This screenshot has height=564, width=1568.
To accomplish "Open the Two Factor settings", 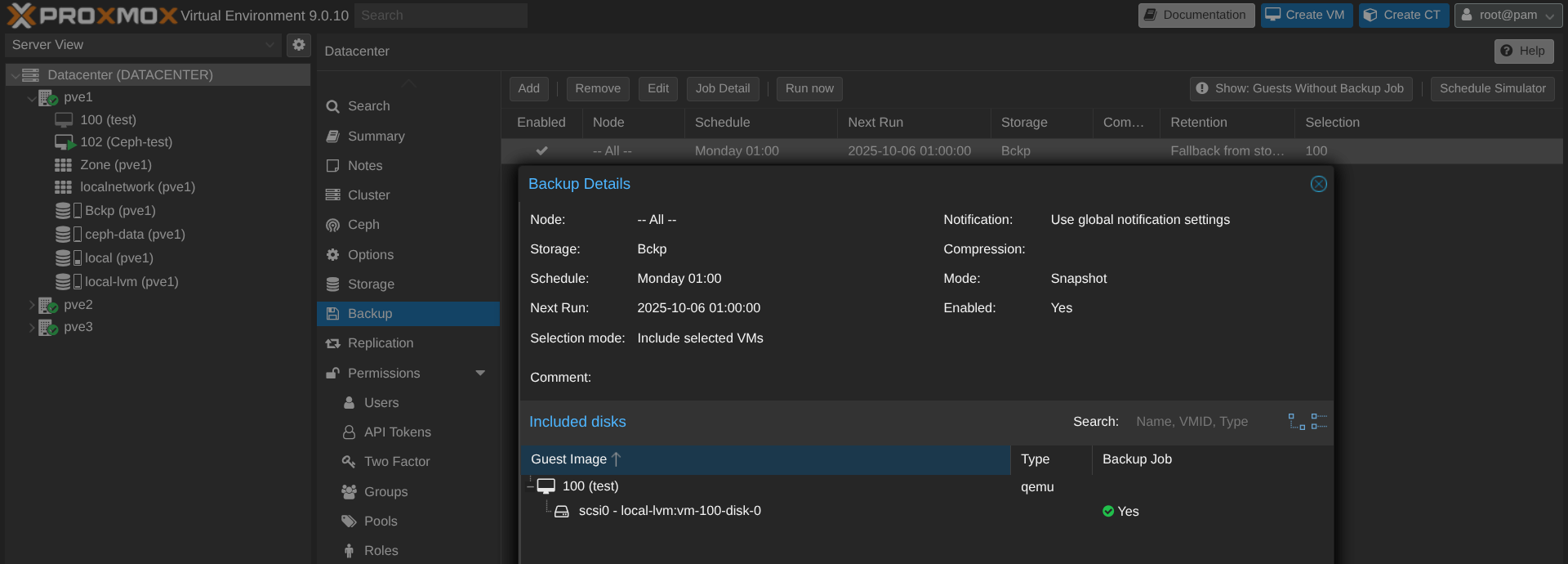I will click(396, 462).
